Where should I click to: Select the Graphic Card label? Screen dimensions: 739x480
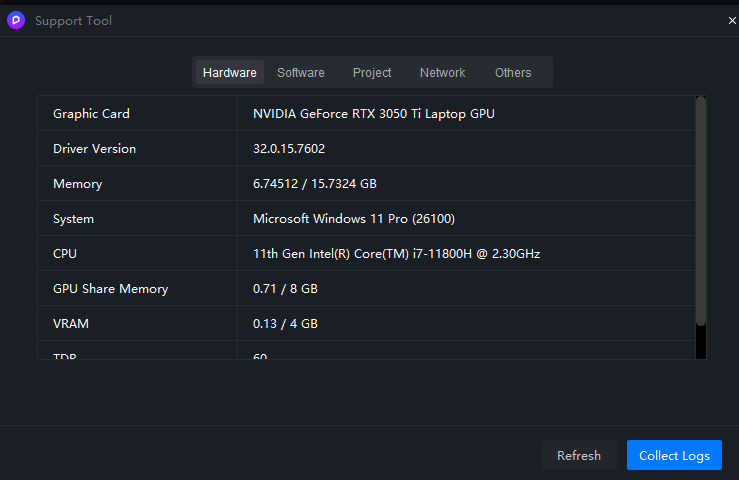coord(91,114)
